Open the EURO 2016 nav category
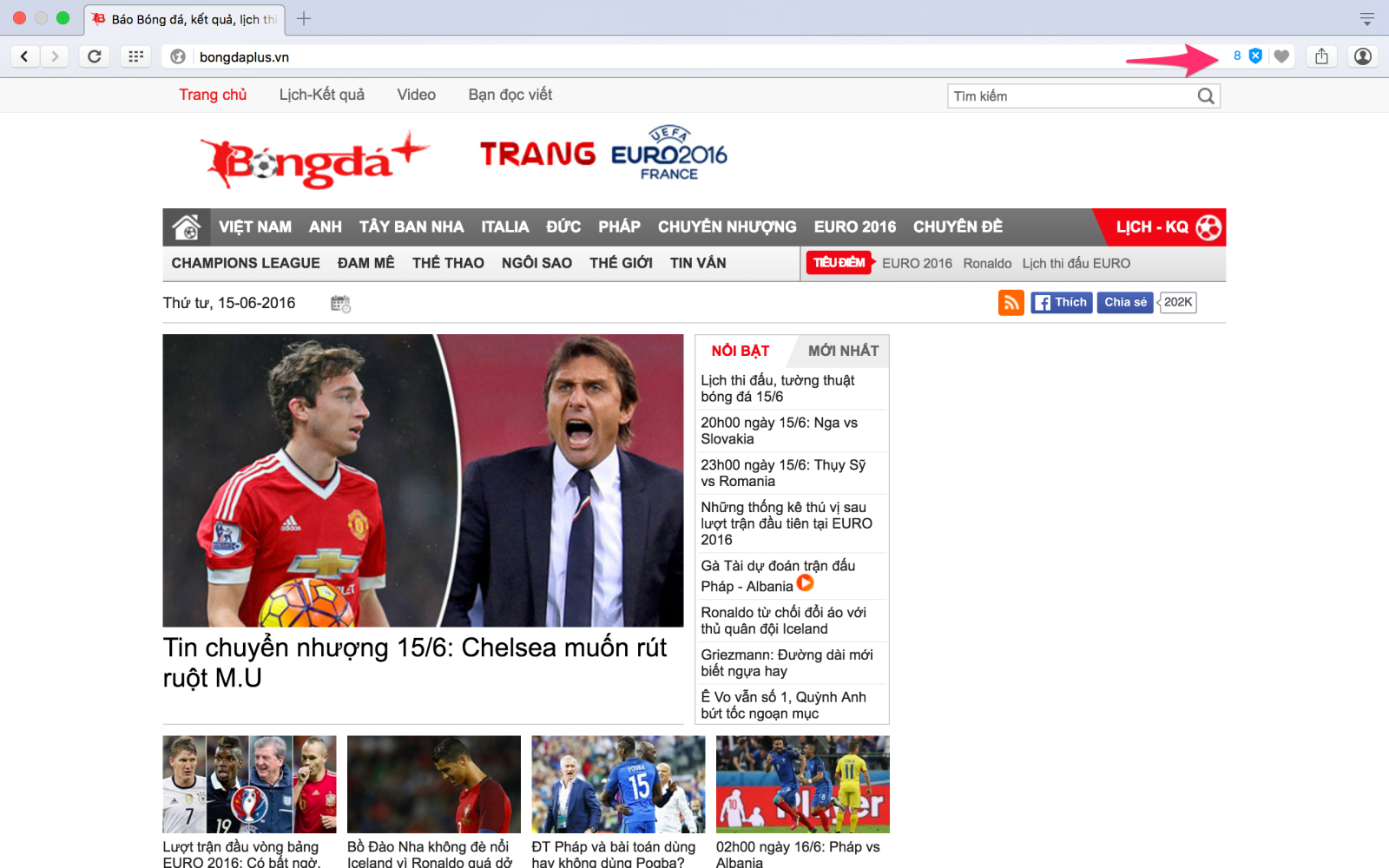Screen dimensions: 1389x868 click(x=854, y=227)
